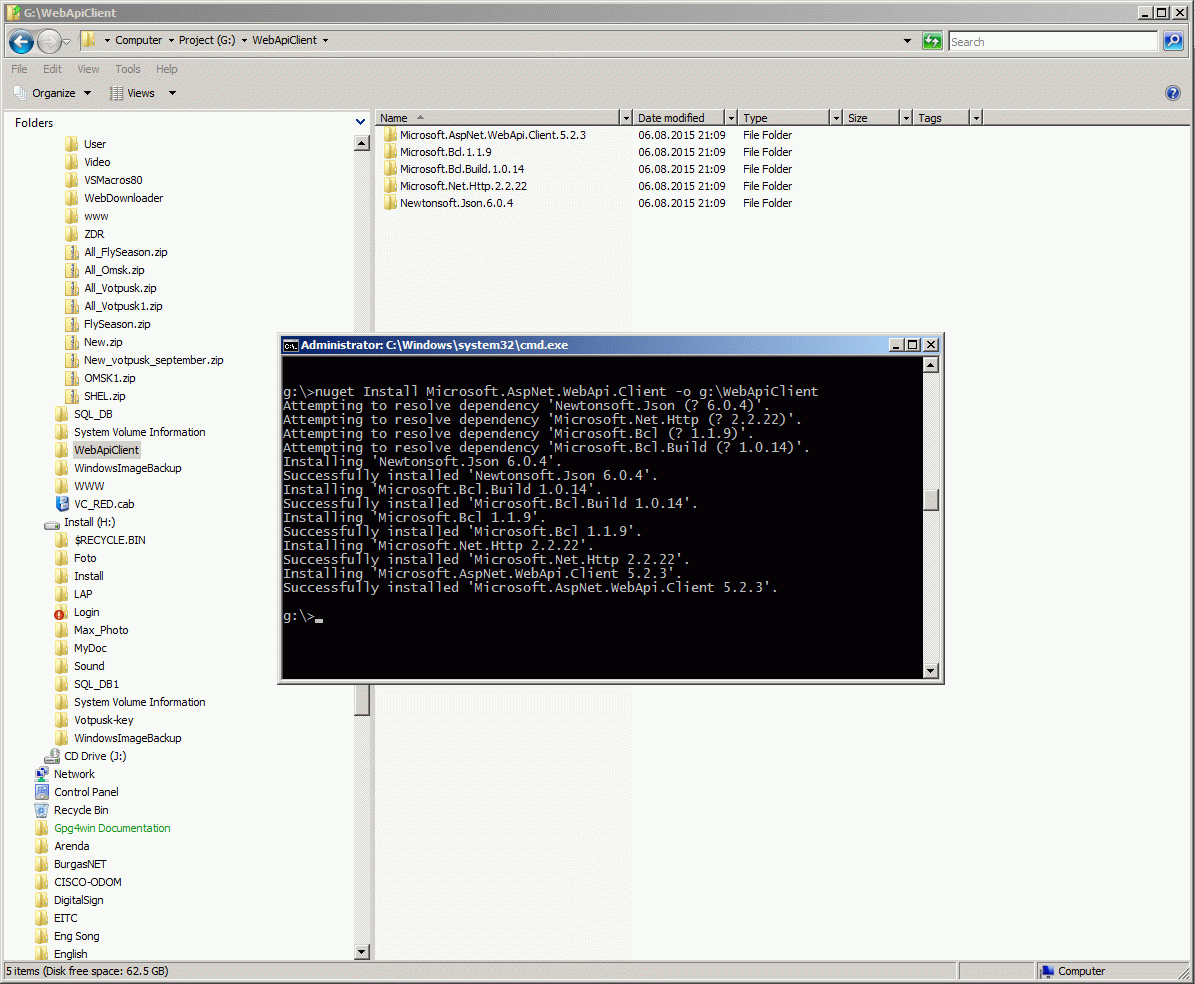This screenshot has width=1195, height=984.
Task: Select Gpg4win Documentation green link
Action: click(112, 828)
